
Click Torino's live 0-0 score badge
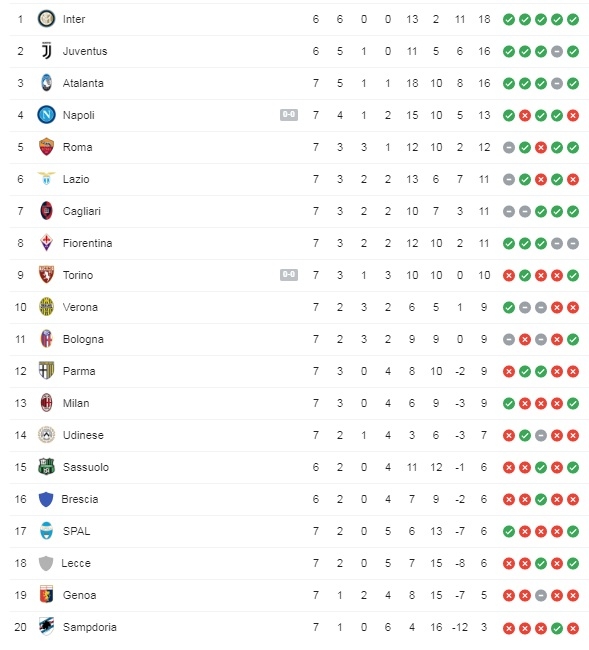point(289,274)
